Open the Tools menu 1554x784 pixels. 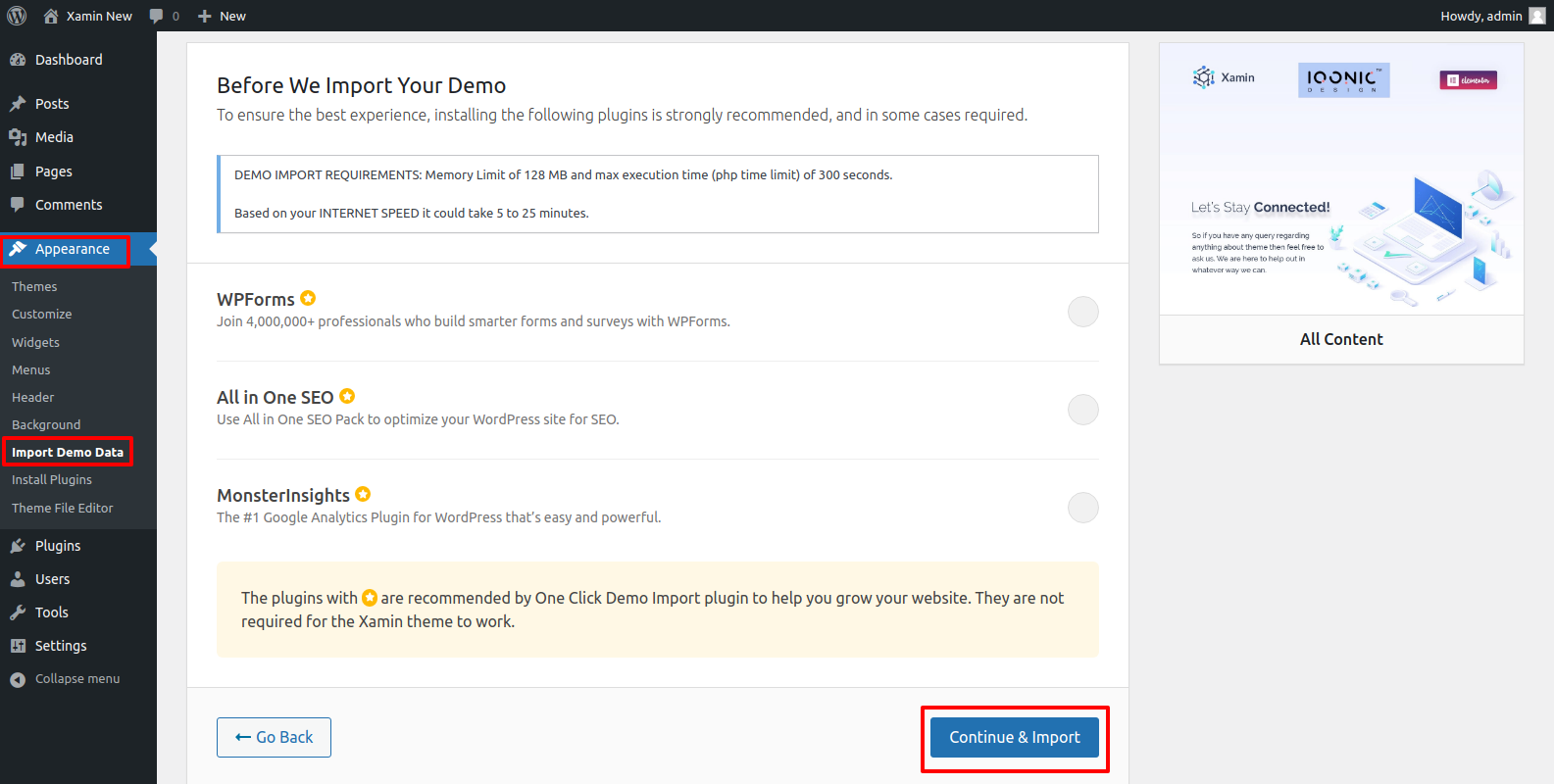(78, 612)
